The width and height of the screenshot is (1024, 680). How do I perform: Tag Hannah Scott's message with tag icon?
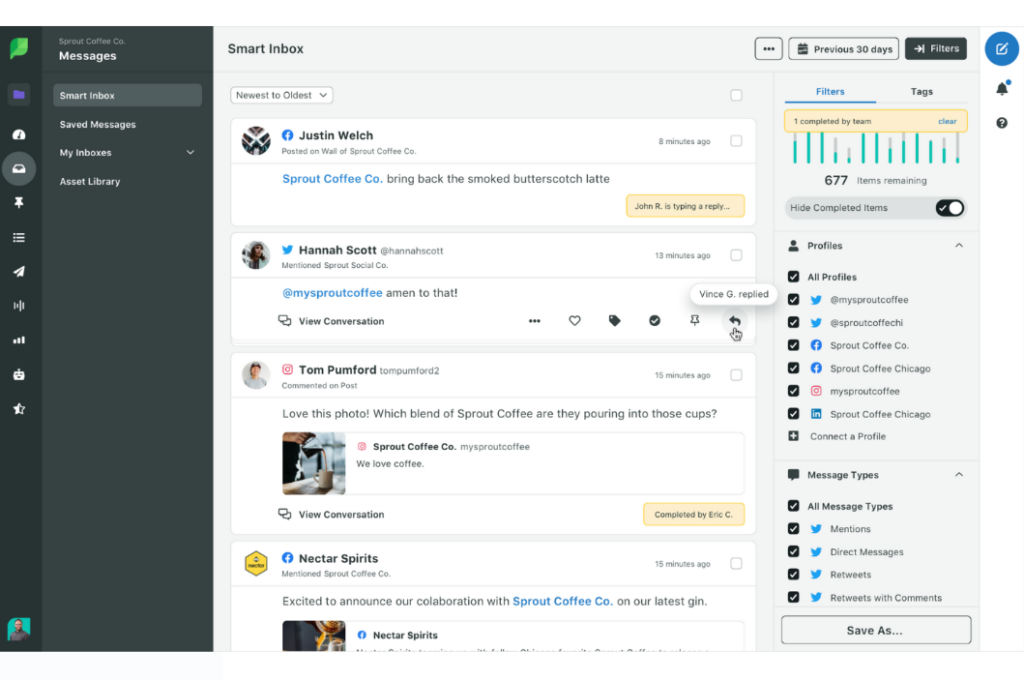[x=615, y=321]
